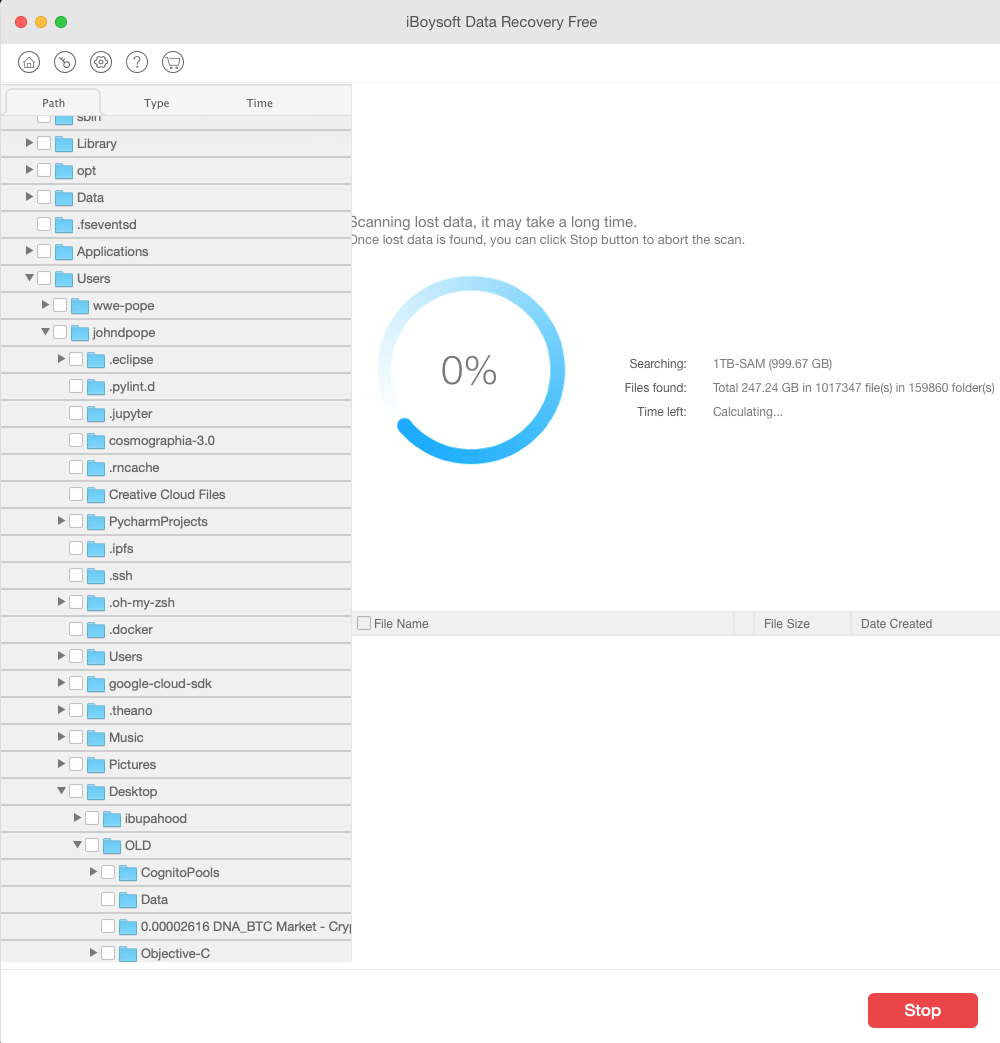The image size is (1000, 1043).
Task: Switch to the Type tab
Action: click(x=156, y=102)
